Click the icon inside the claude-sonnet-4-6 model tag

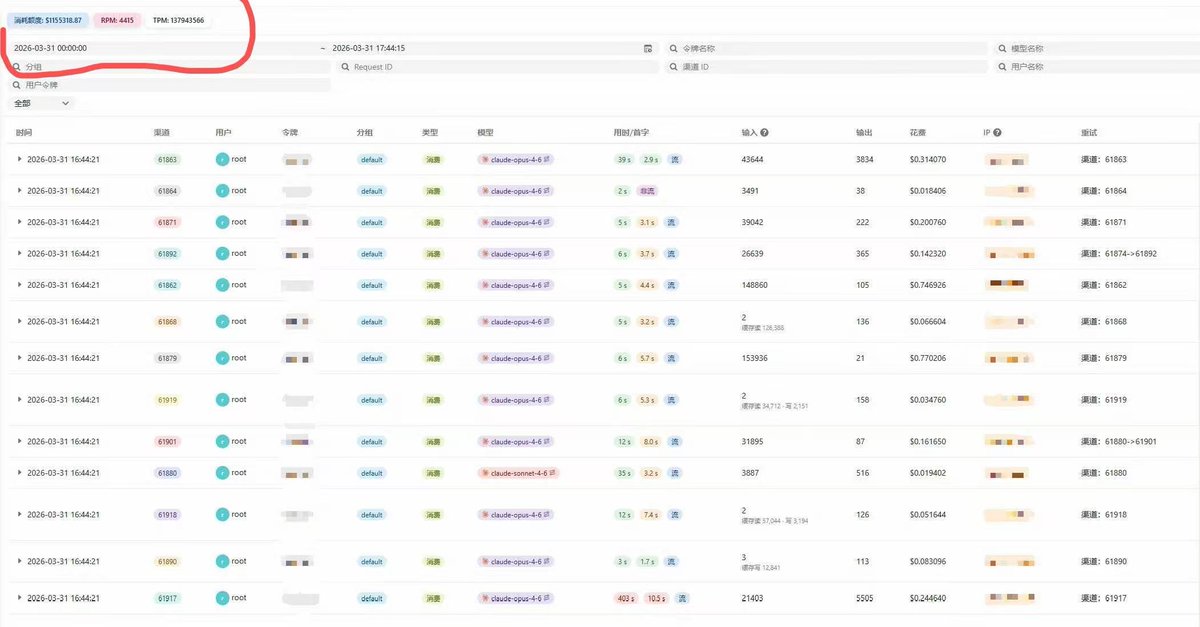485,473
